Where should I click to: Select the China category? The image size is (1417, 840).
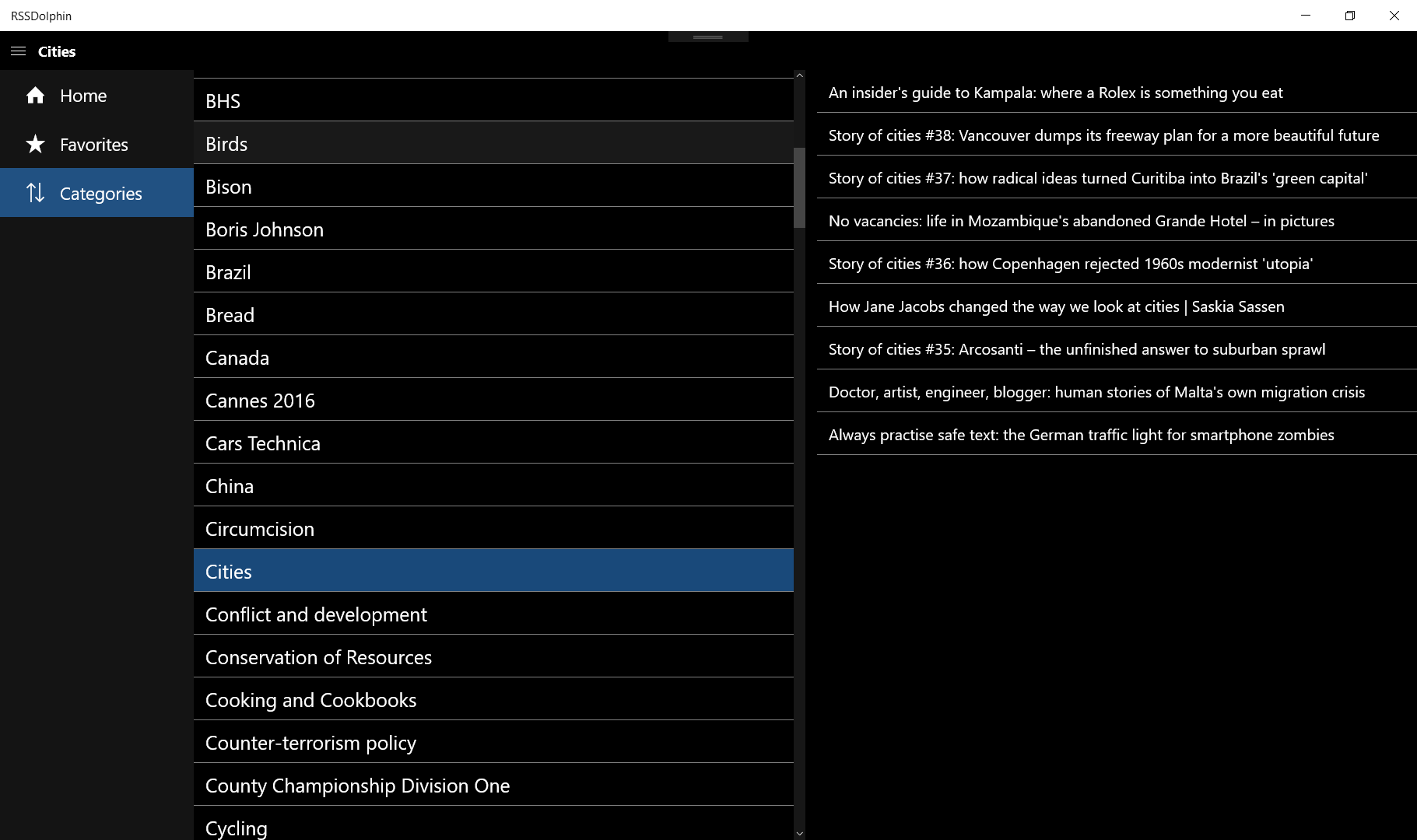(493, 485)
